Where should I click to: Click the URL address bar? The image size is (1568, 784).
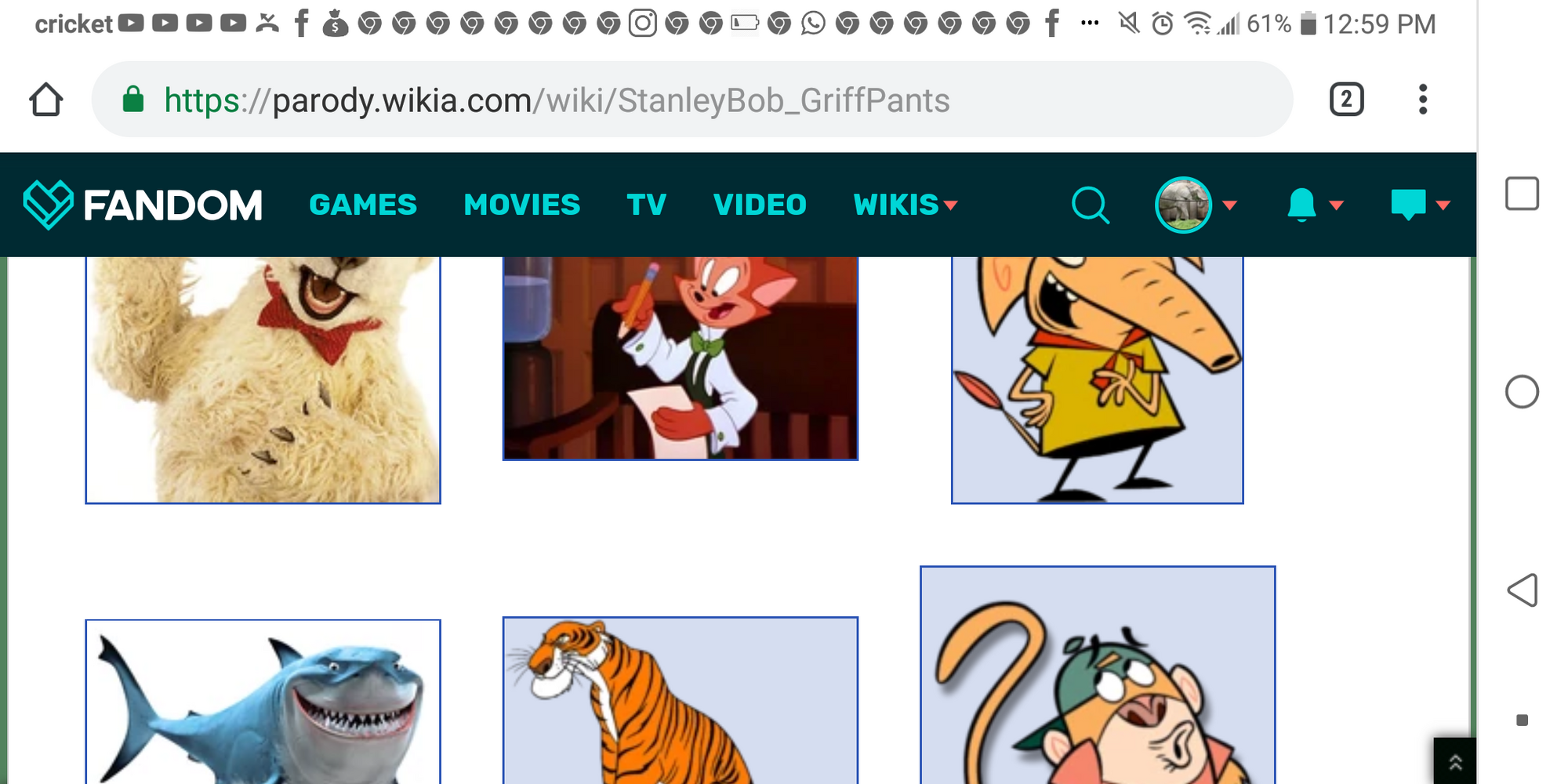690,100
